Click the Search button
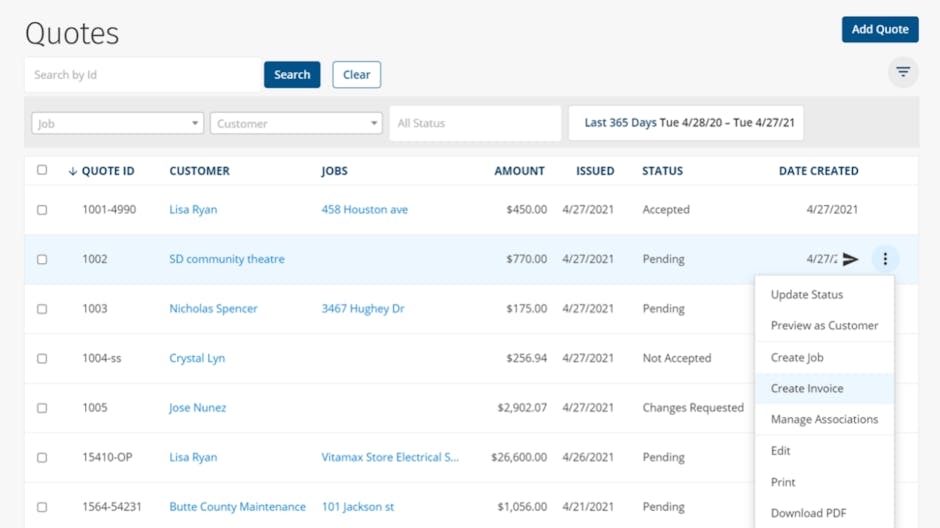The height and width of the screenshot is (528, 940). click(292, 75)
